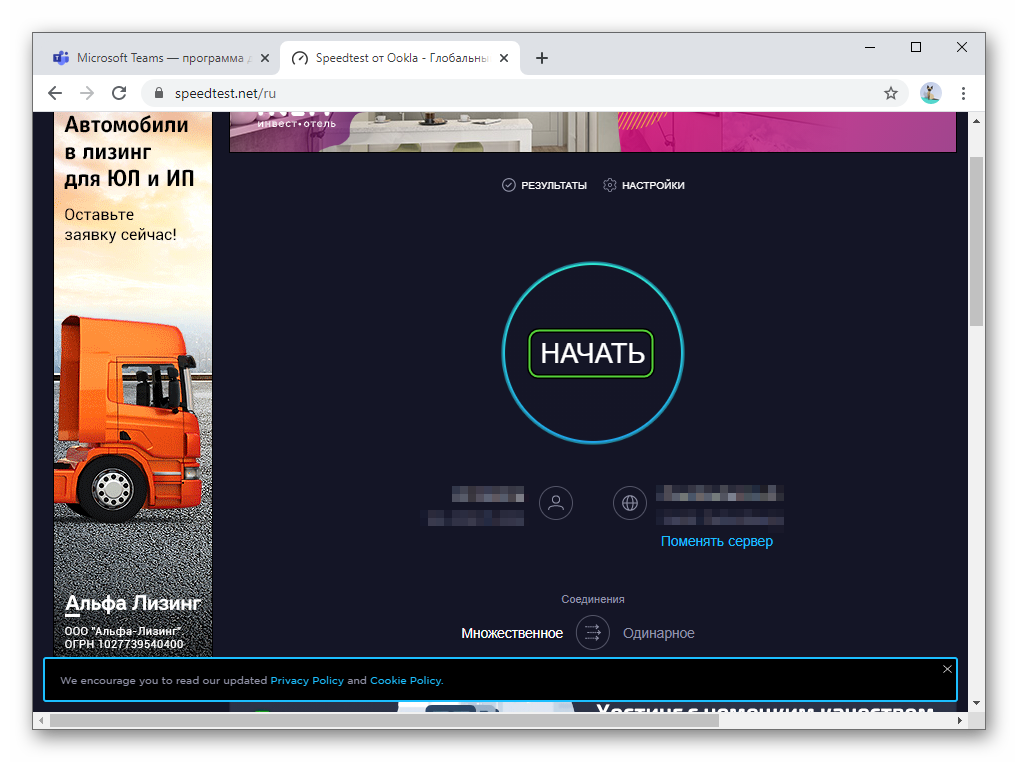Viewport: 1018px width, 762px height.
Task: Close the Speedtest tab
Action: pos(504,58)
